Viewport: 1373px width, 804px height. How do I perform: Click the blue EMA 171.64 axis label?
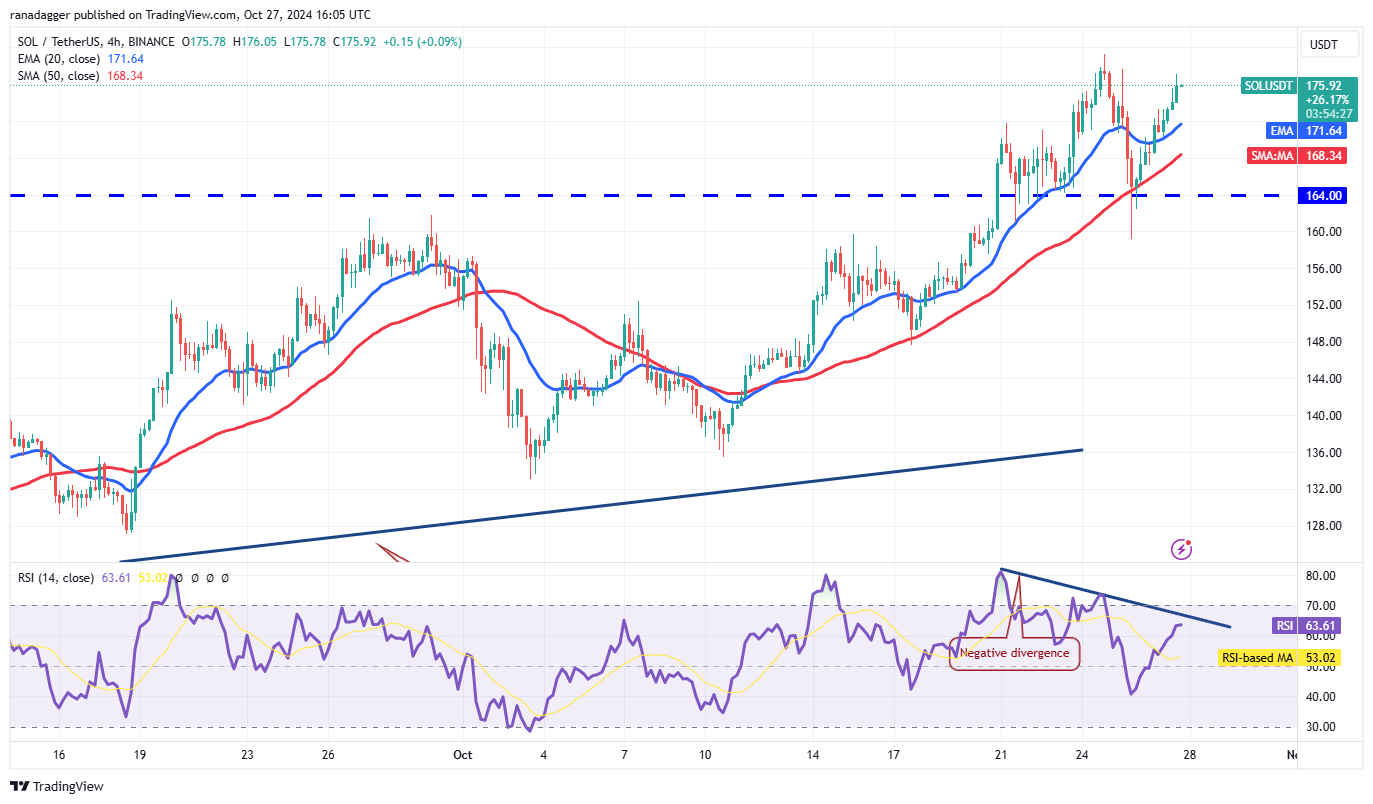(x=1306, y=130)
